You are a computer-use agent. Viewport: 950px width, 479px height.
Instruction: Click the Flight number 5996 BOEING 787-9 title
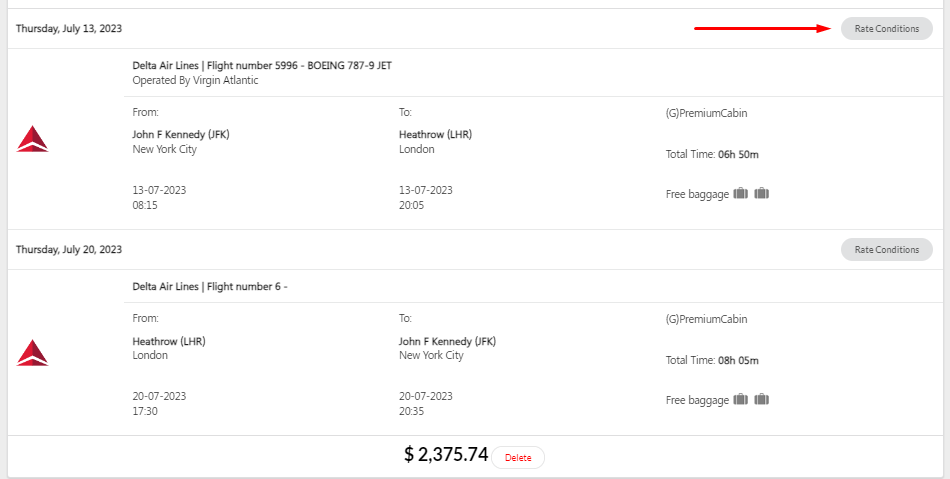pos(262,65)
